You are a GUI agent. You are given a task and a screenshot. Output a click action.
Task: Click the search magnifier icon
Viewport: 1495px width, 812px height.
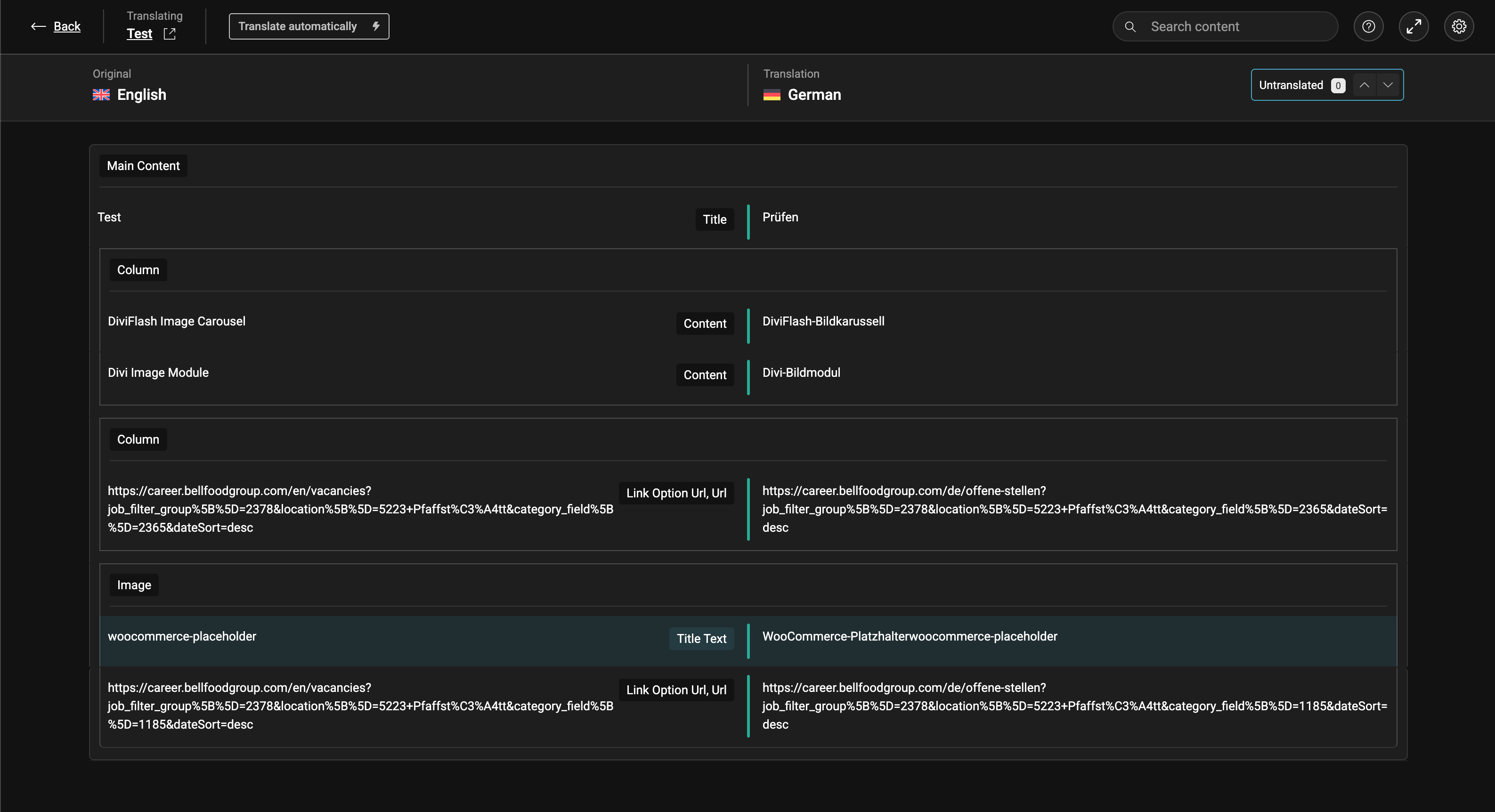pos(1130,27)
